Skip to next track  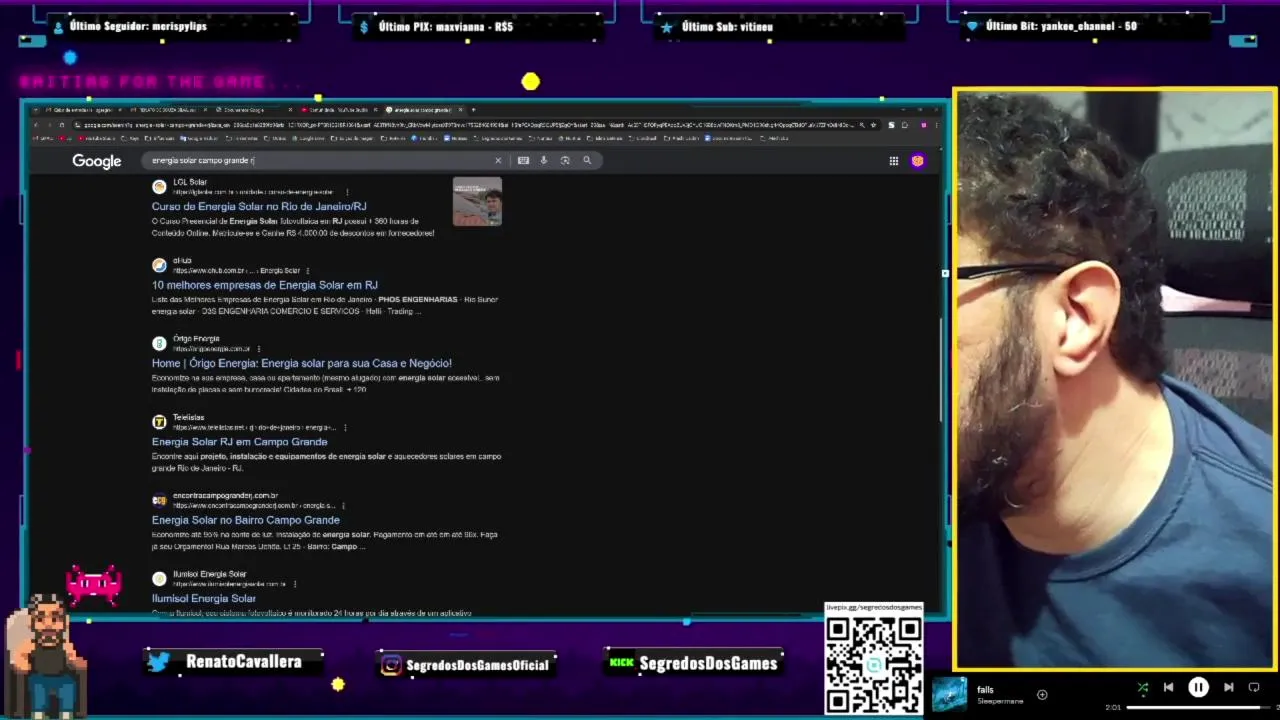click(1228, 688)
